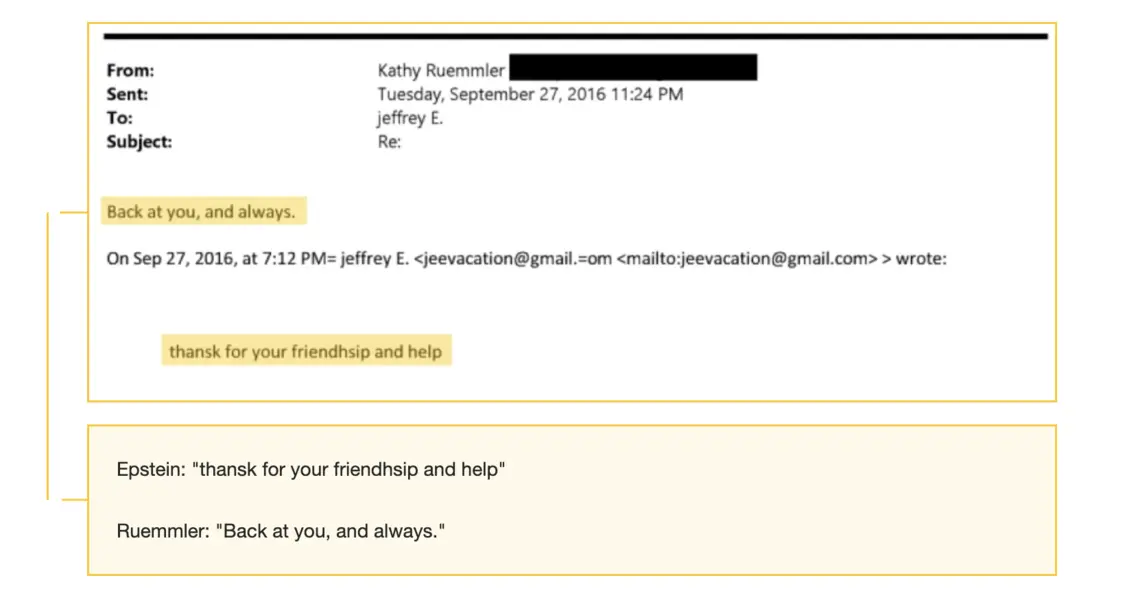This screenshot has height=591, width=1125.
Task: Click the subject value Re:
Action: point(389,142)
